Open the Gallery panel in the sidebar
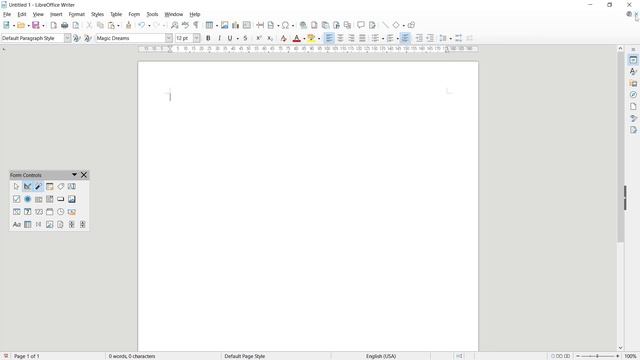The image size is (640, 360). click(x=633, y=83)
